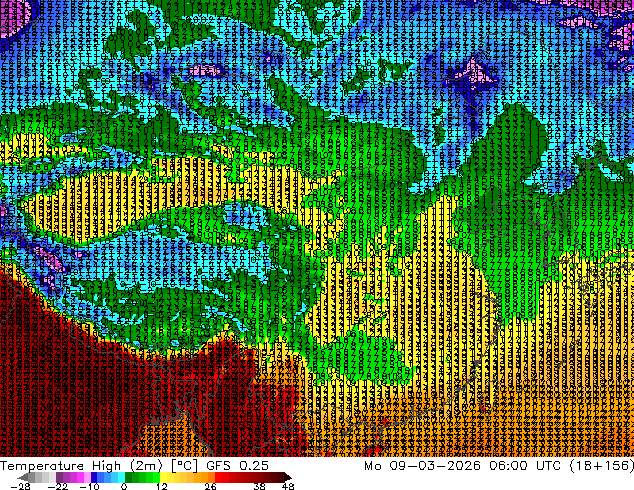This screenshot has width=634, height=490.
Task: Click the dark green swatch in the legend
Action: tap(128, 477)
